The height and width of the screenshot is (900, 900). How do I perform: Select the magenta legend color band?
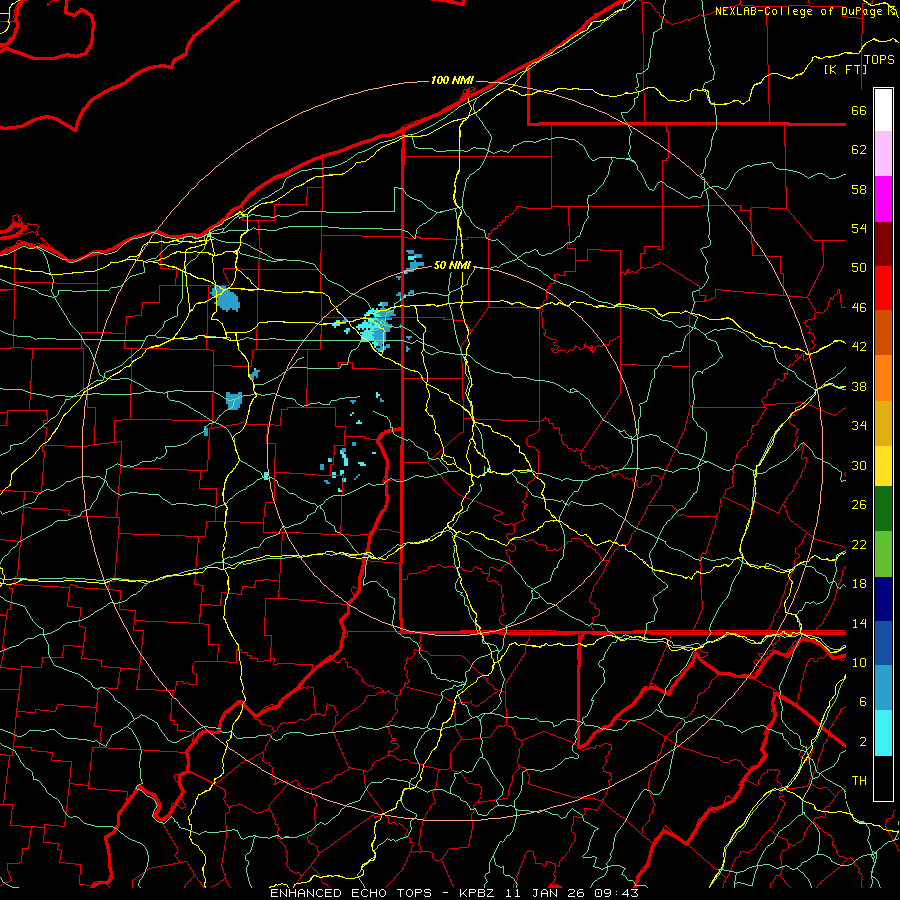click(x=883, y=199)
